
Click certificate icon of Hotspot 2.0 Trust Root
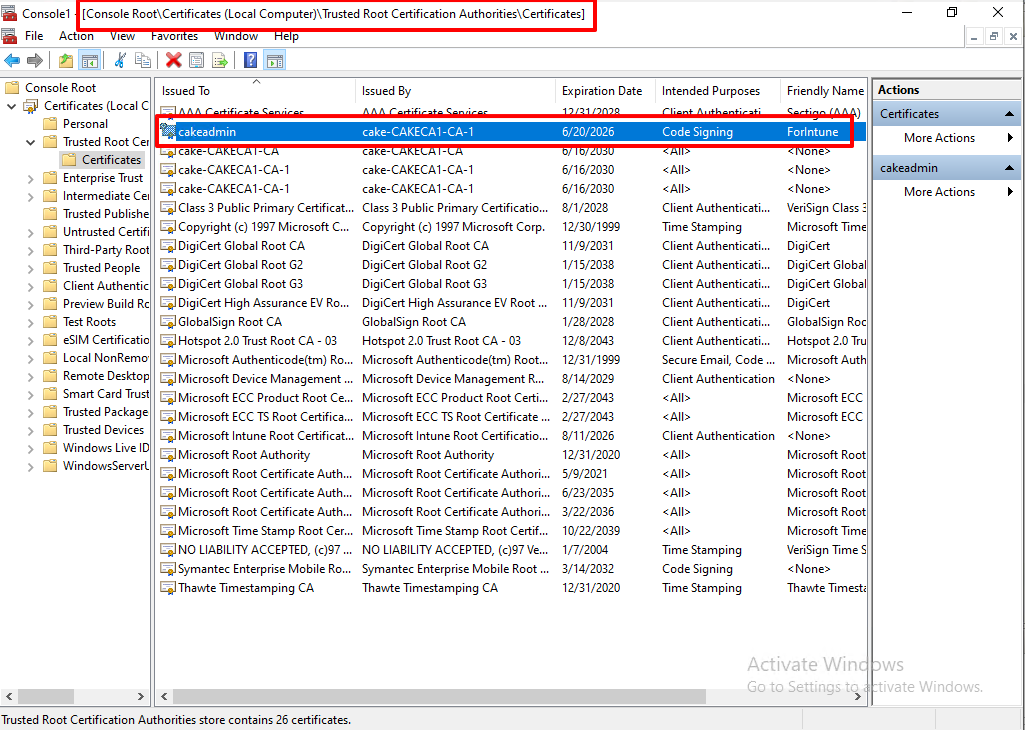(168, 341)
